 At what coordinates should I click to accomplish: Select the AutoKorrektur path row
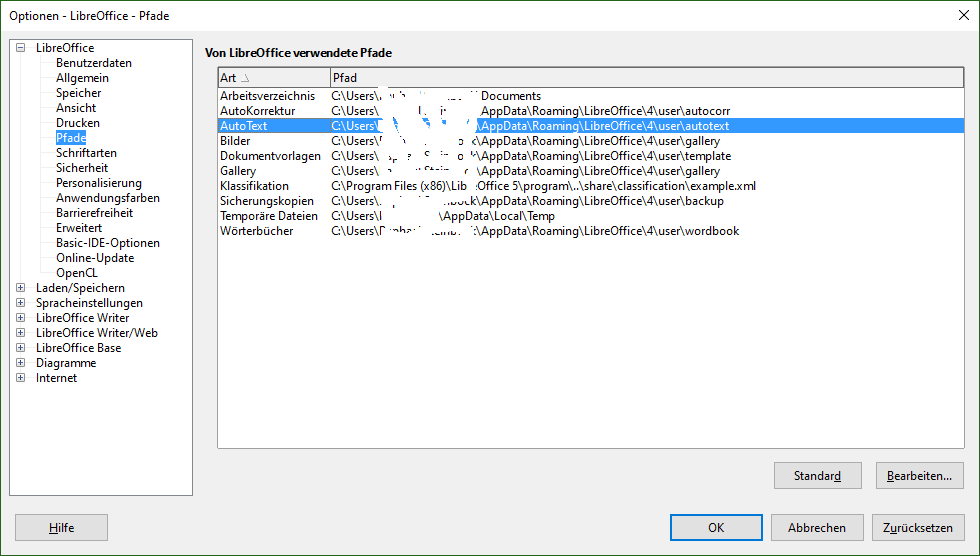pos(591,111)
